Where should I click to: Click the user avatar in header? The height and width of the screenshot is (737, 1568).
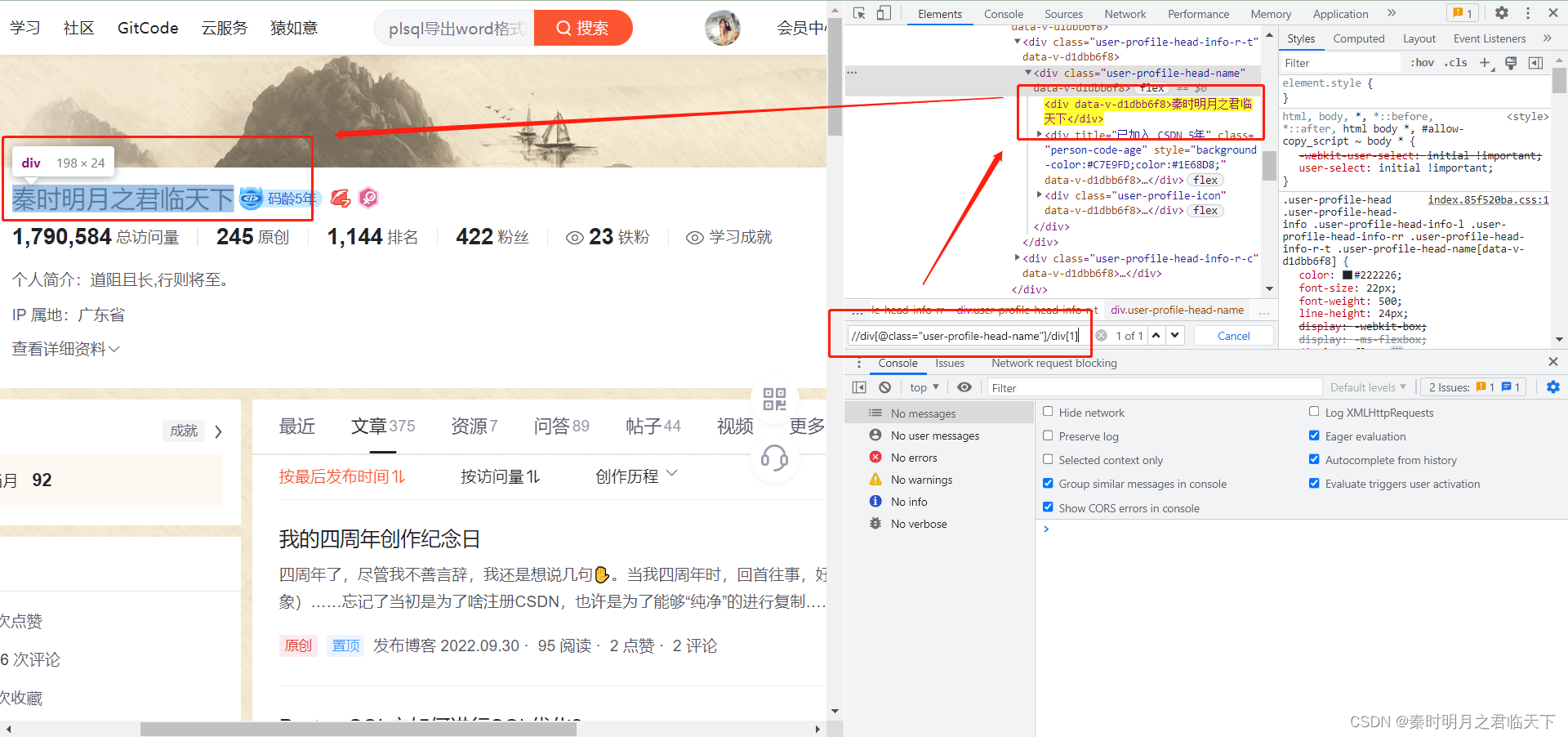pyautogui.click(x=723, y=29)
